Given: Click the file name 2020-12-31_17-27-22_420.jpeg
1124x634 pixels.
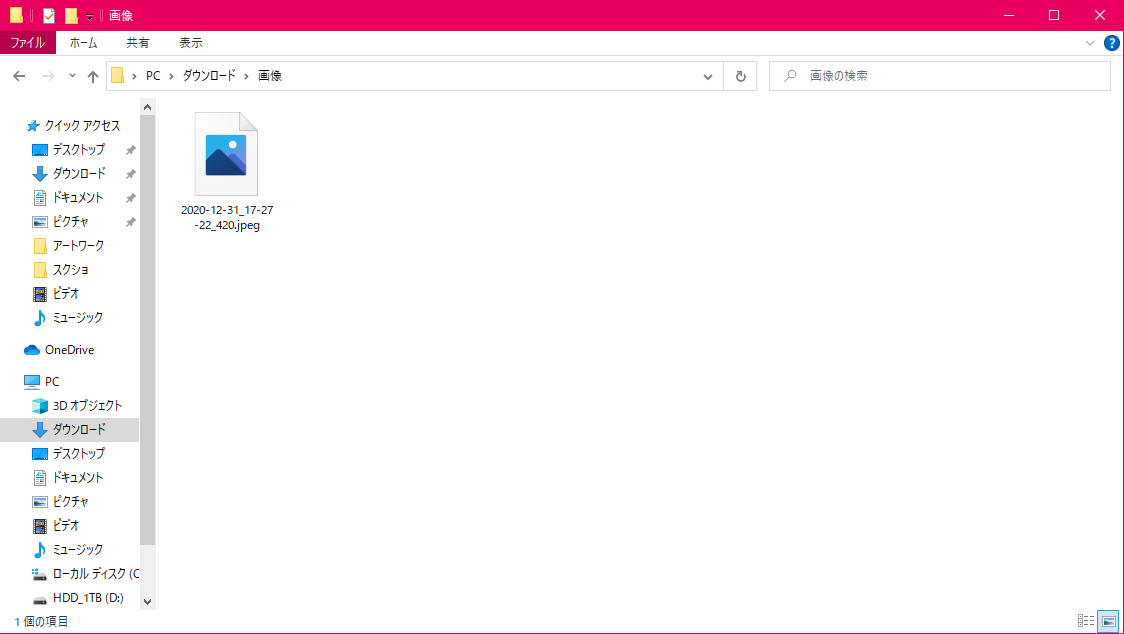Looking at the screenshot, I should tap(227, 217).
